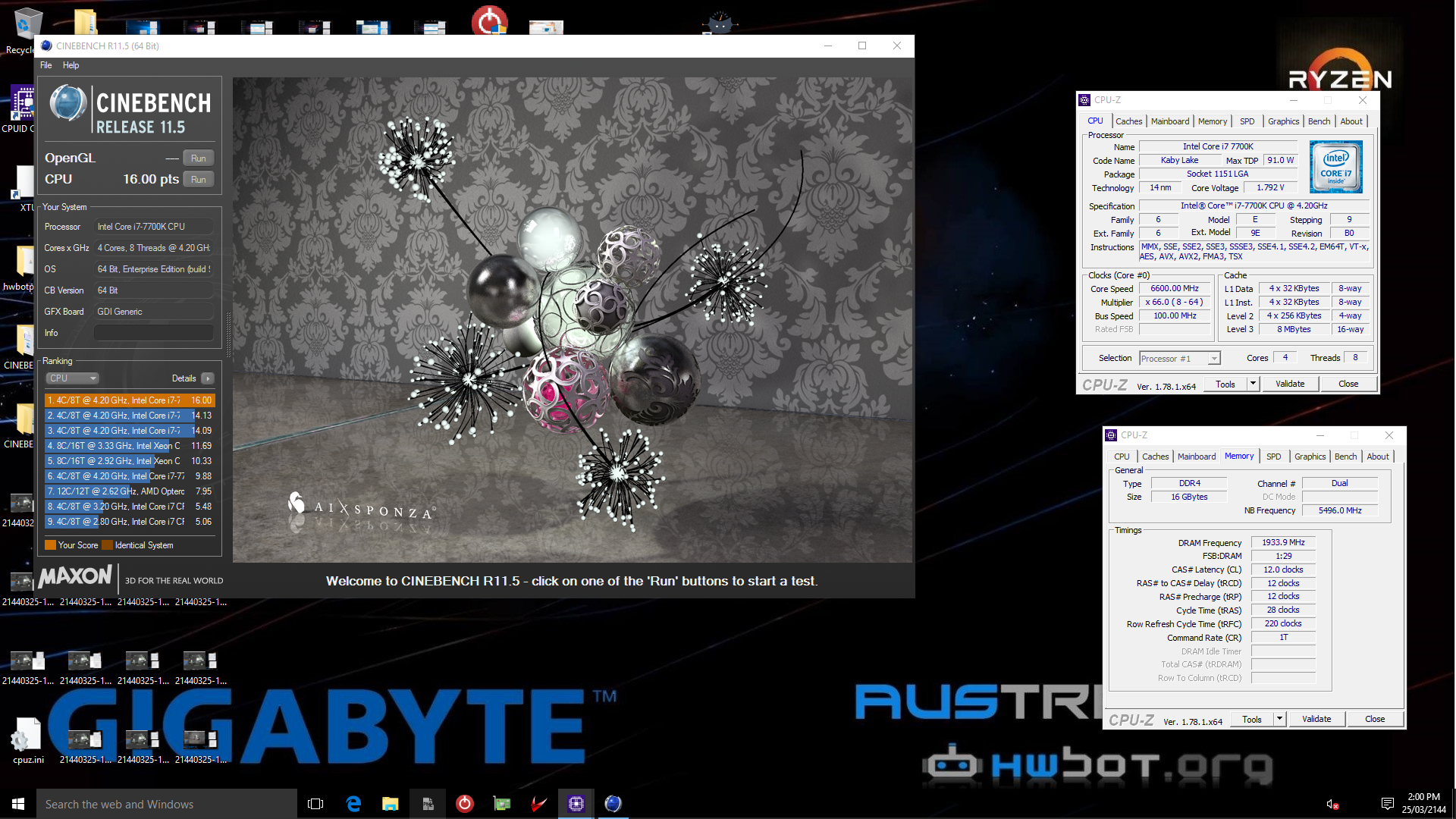
Task: Click the Info text field in Cinebench
Action: pos(153,333)
